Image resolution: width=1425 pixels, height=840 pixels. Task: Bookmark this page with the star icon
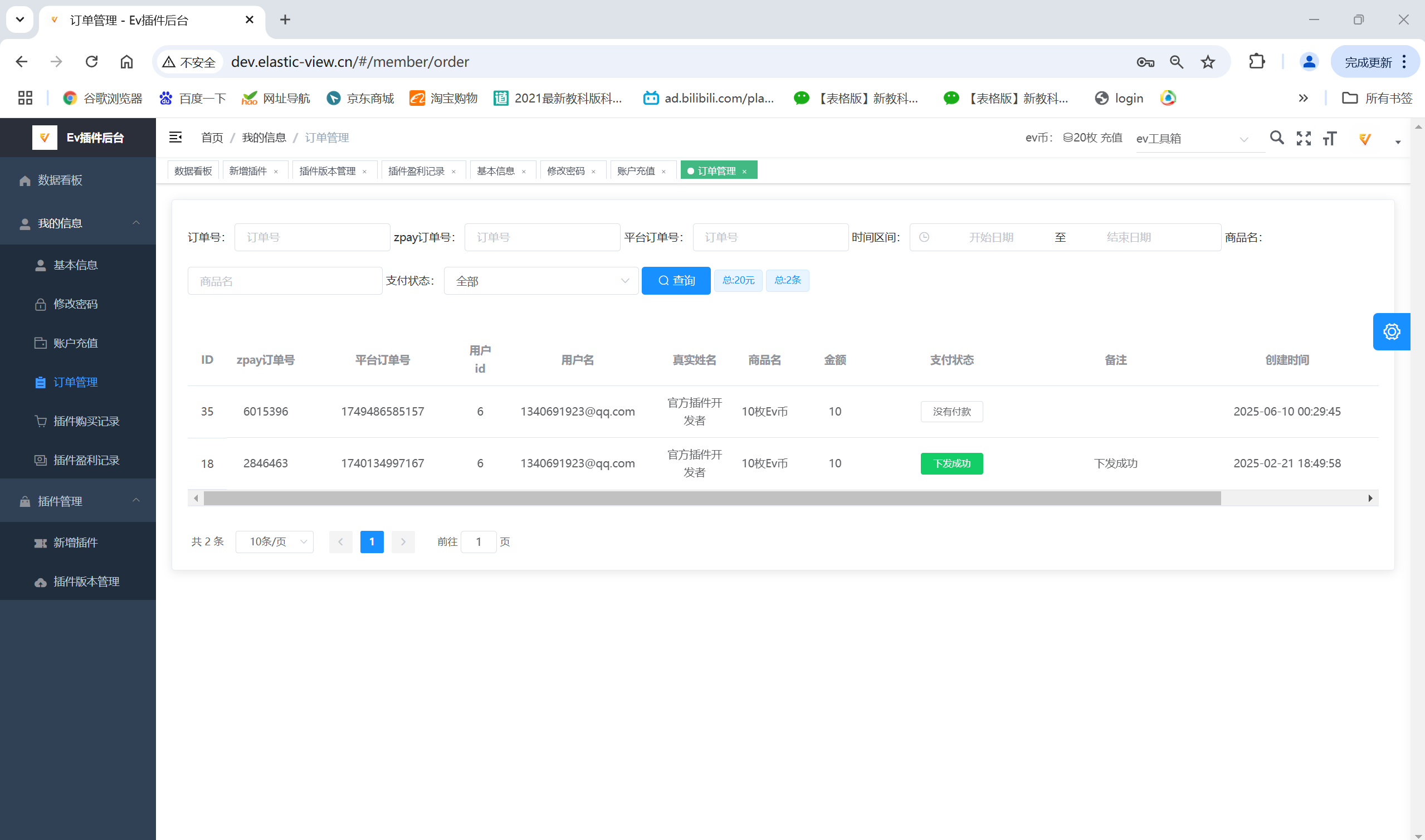tap(1208, 62)
